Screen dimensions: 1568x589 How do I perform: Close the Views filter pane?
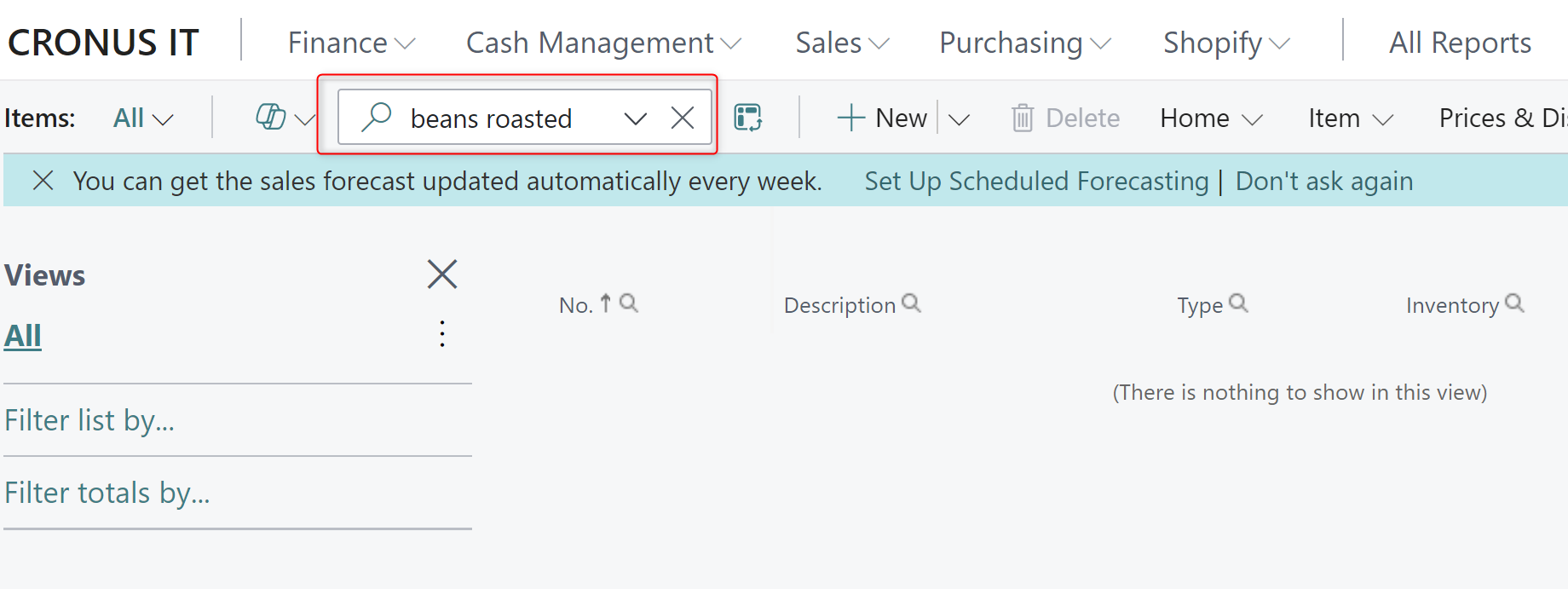pyautogui.click(x=441, y=274)
